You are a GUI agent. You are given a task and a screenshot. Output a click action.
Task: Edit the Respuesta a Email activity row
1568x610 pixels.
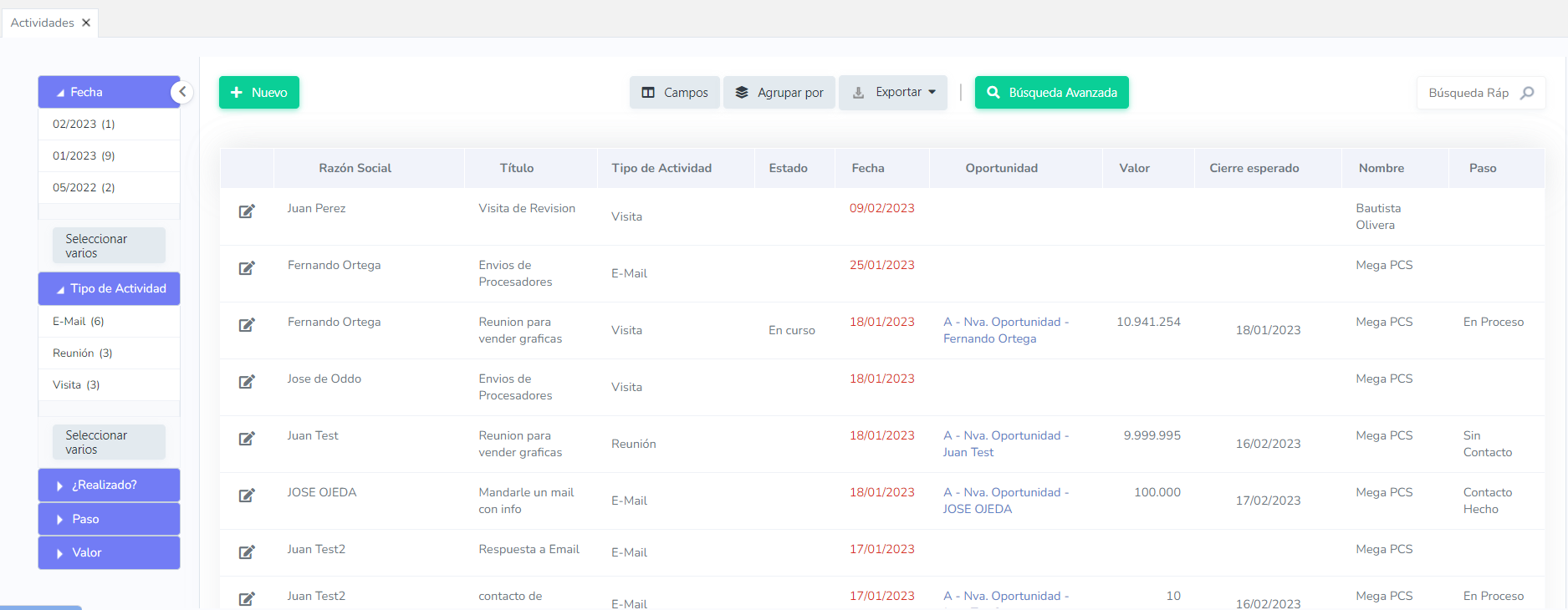[x=247, y=552]
